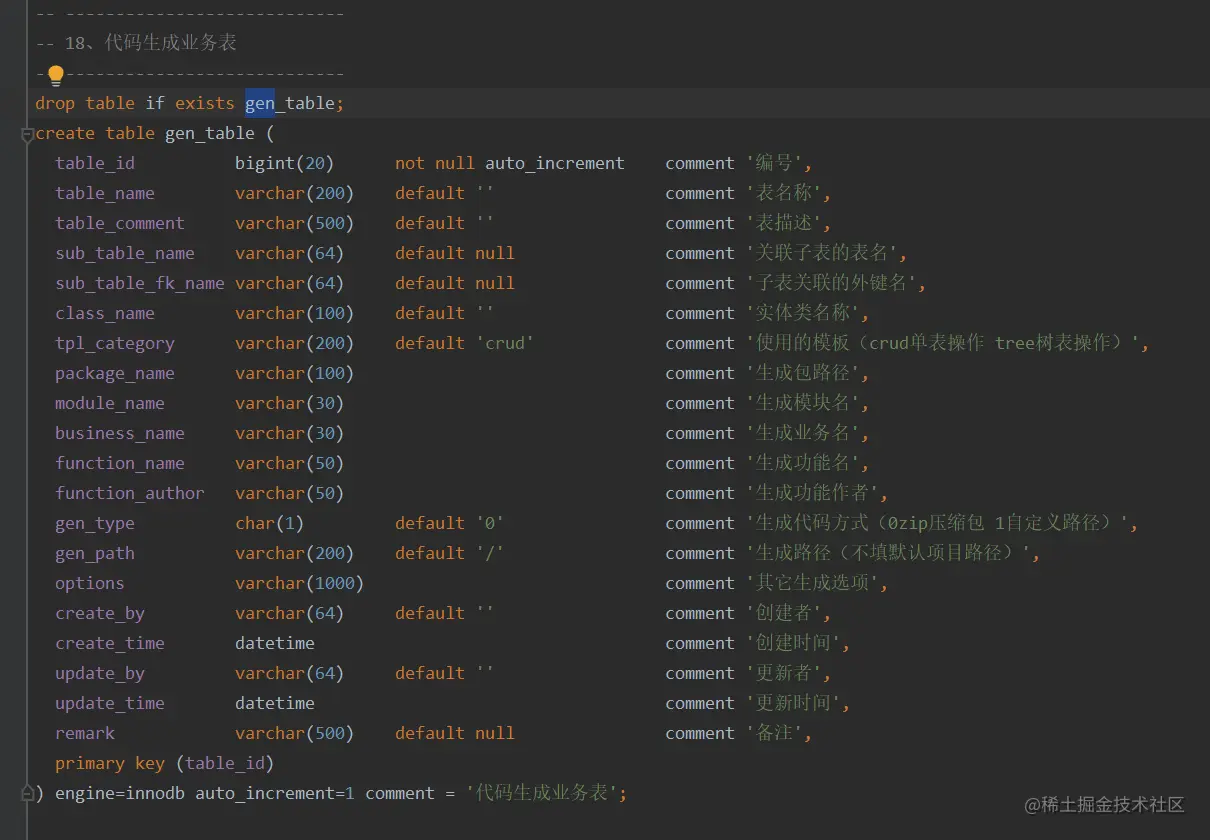Viewport: 1210px width, 840px height.
Task: Click the comment line '-- 18、代码生成业务表'
Action: (x=136, y=43)
